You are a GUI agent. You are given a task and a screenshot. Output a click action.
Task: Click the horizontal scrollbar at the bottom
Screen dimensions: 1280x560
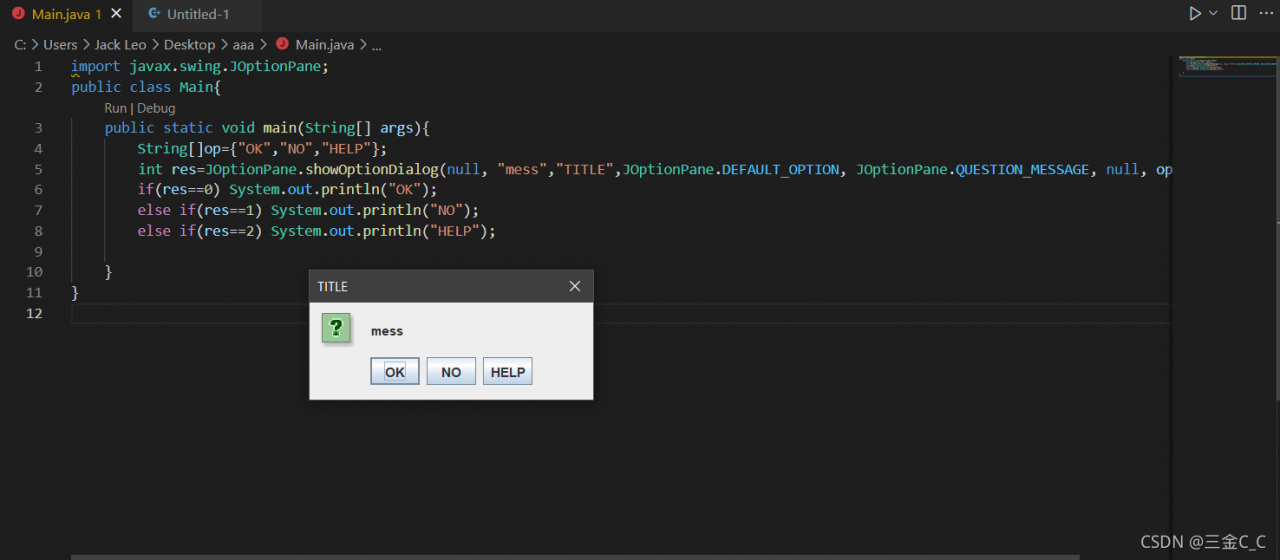pyautogui.click(x=575, y=556)
